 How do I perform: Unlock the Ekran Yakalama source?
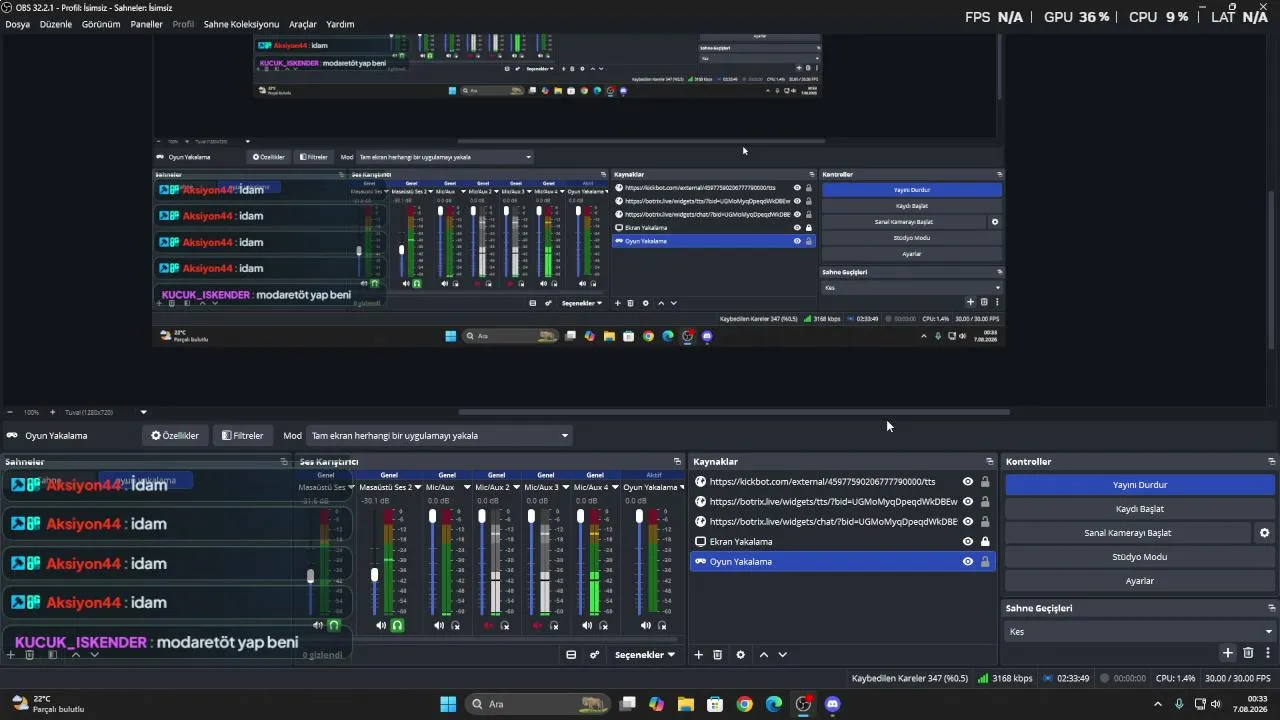pyautogui.click(x=985, y=542)
